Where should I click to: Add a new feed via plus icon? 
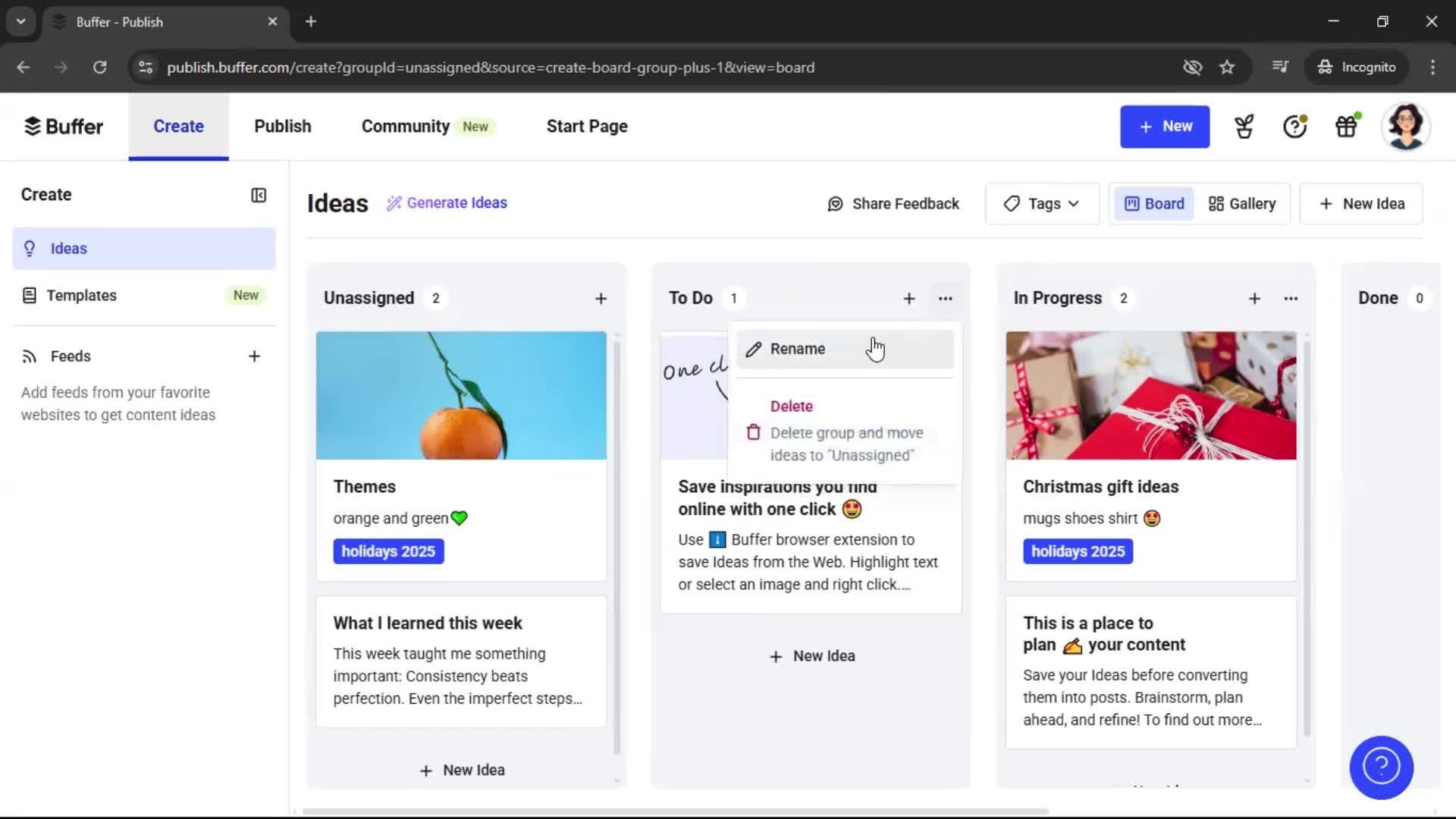click(x=255, y=356)
